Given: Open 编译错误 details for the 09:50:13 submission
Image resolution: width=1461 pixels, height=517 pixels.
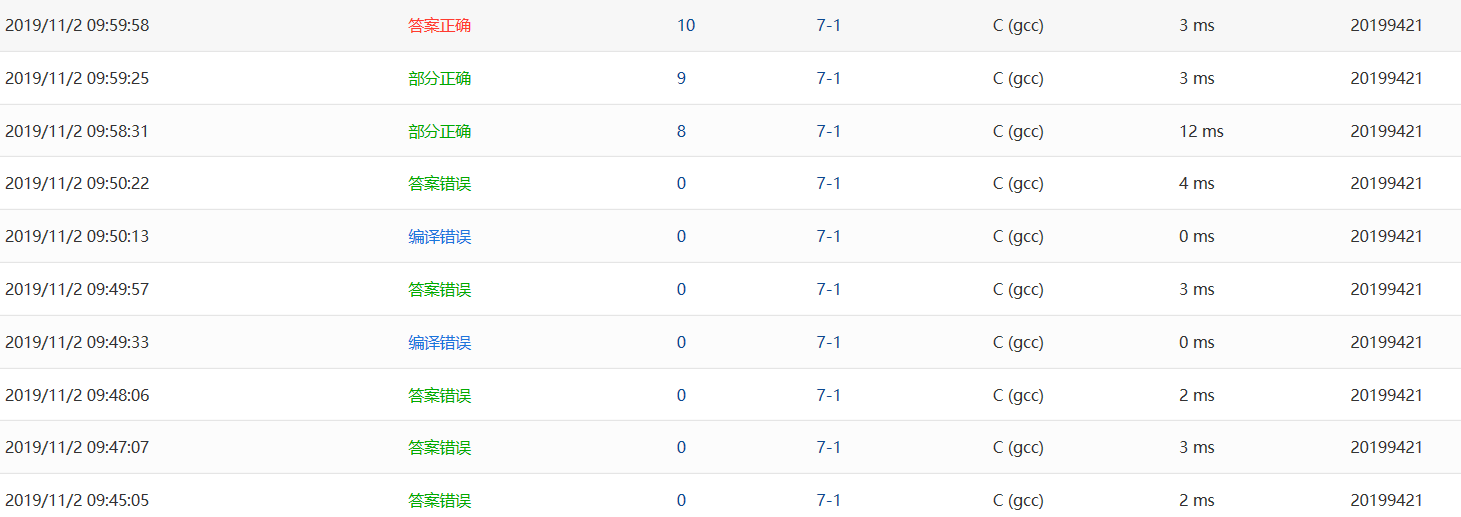Looking at the screenshot, I should [439, 237].
